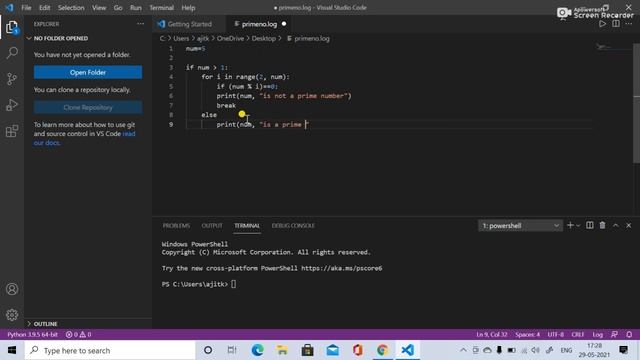Follow the read our docs link
Image resolution: width=640 pixels, height=360 pixels.
click(x=84, y=138)
